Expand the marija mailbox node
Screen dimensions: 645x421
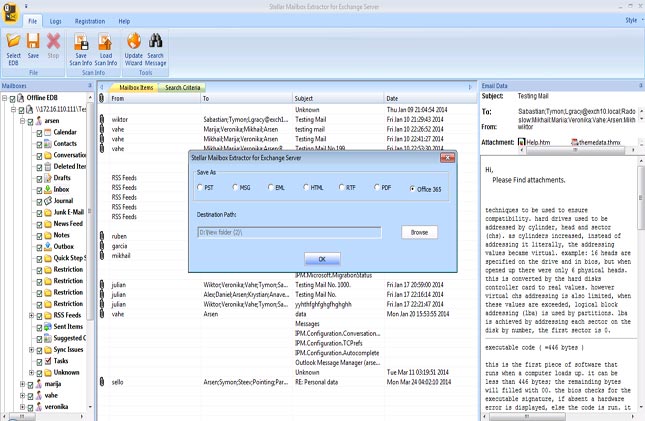pos(23,384)
